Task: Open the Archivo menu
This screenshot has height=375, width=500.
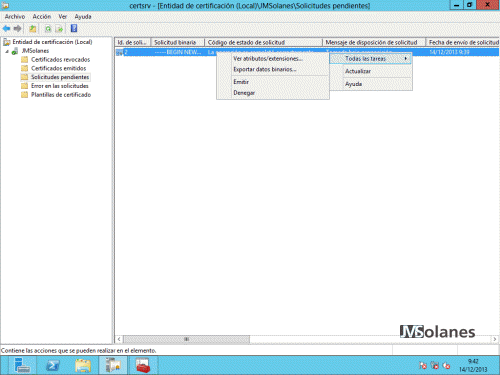Action: pyautogui.click(x=15, y=16)
